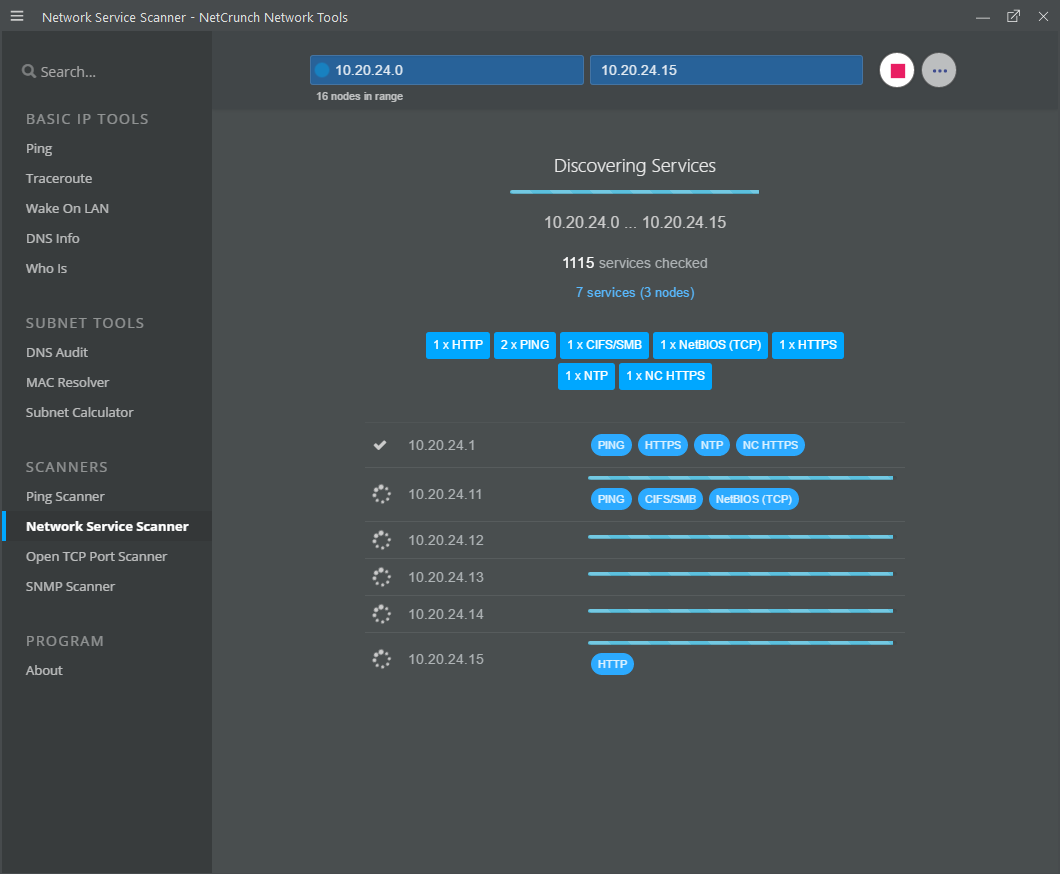Click the spinner icon beside 10.20.24.14
Viewport: 1060px width, 874px height.
pyautogui.click(x=381, y=614)
